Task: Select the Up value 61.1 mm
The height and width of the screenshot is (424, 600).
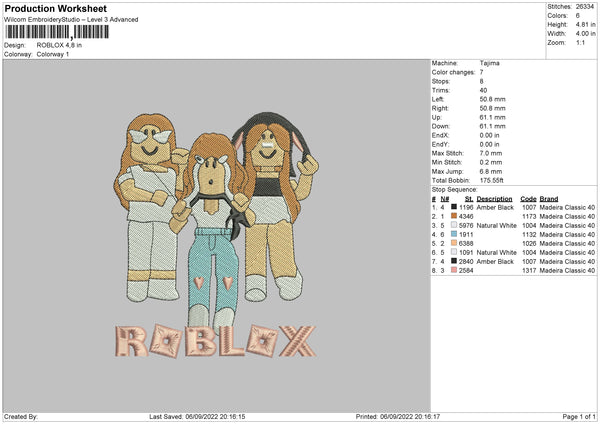Action: click(x=492, y=117)
